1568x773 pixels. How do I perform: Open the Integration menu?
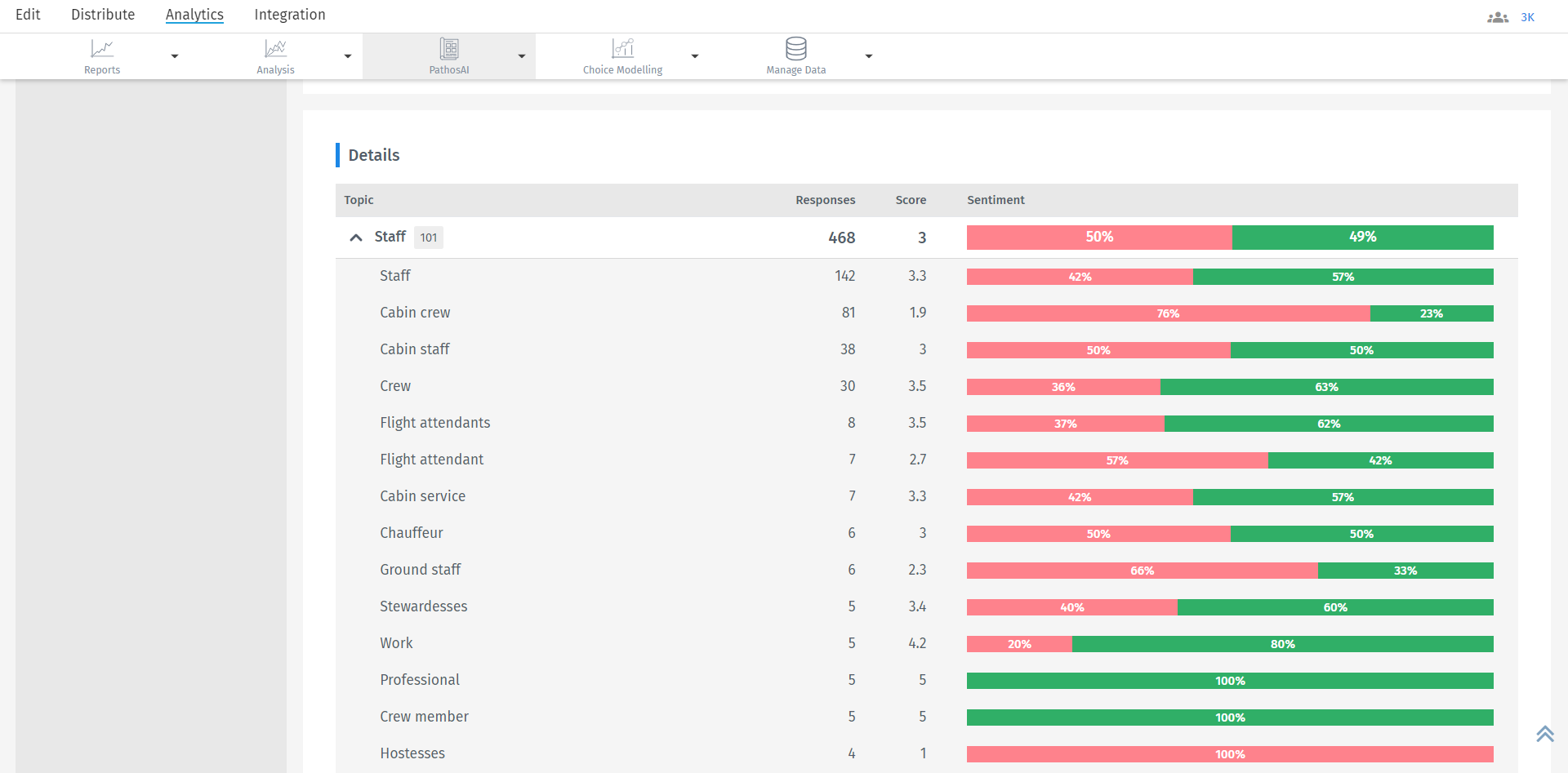click(289, 15)
